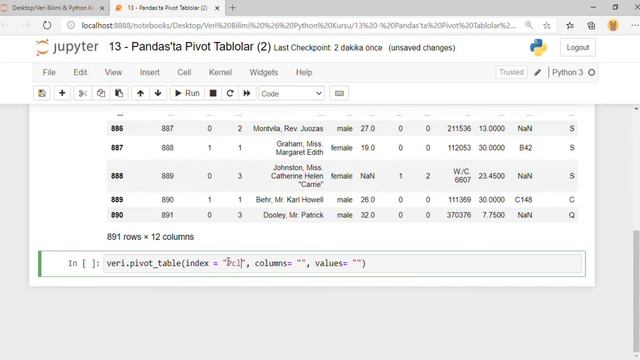Click row index 886
The image size is (640, 360).
point(117,129)
